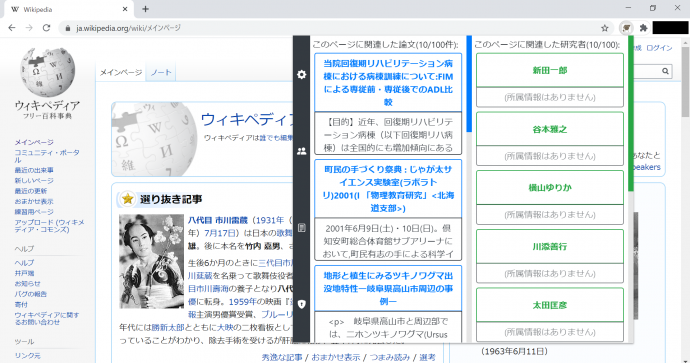The width and height of the screenshot is (690, 363).
Task: Open メインページ in the left sidebar
Action: pos(34,142)
